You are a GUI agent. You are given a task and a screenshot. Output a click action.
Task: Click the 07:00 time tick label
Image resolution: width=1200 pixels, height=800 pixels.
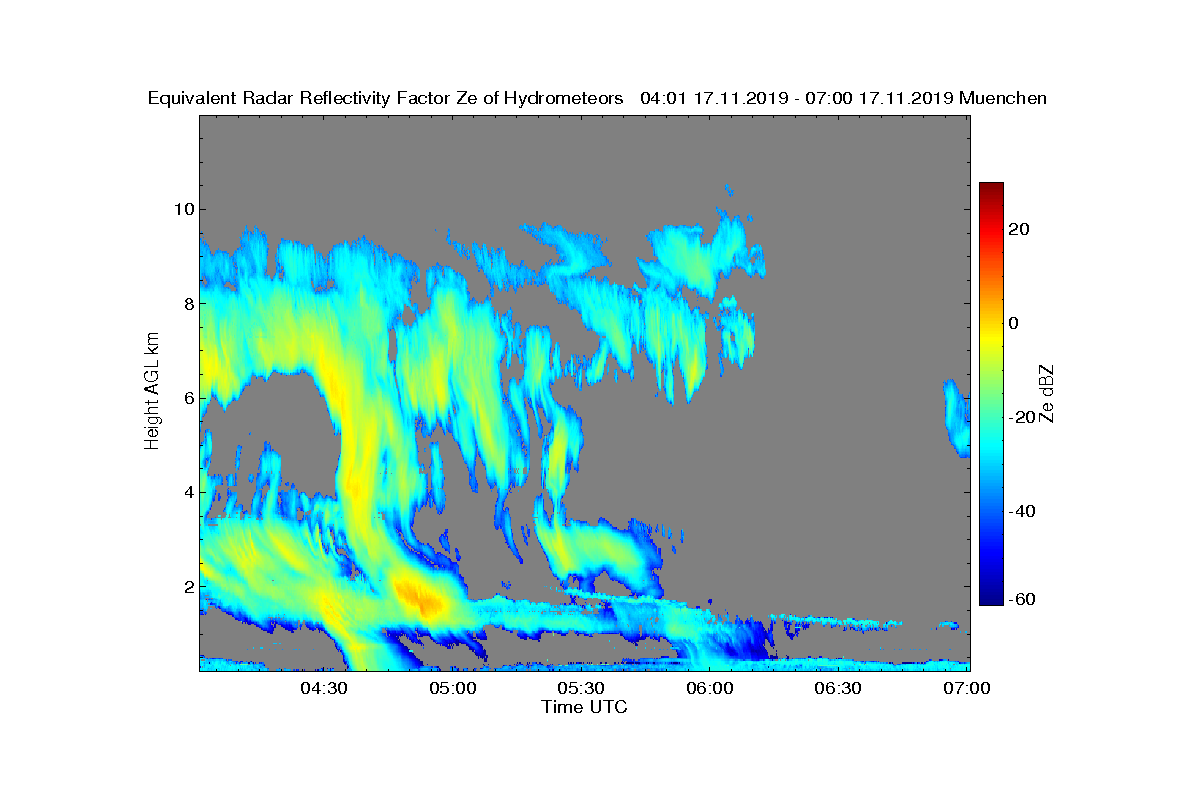[x=967, y=688]
